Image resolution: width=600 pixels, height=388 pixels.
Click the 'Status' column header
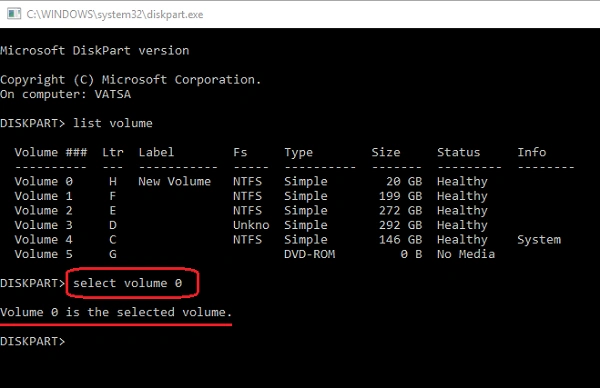458,152
